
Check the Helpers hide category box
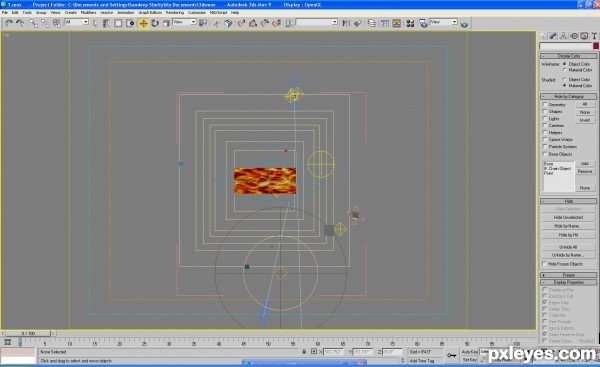tap(545, 132)
